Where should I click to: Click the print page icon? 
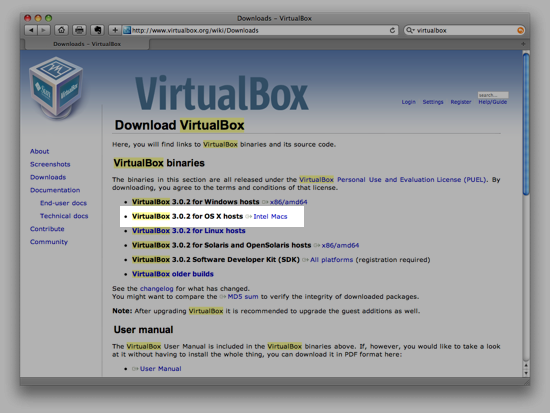pos(80,30)
